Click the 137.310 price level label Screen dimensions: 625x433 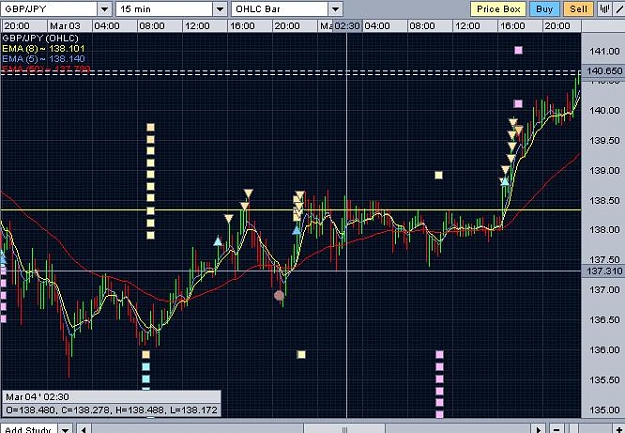(x=604, y=271)
